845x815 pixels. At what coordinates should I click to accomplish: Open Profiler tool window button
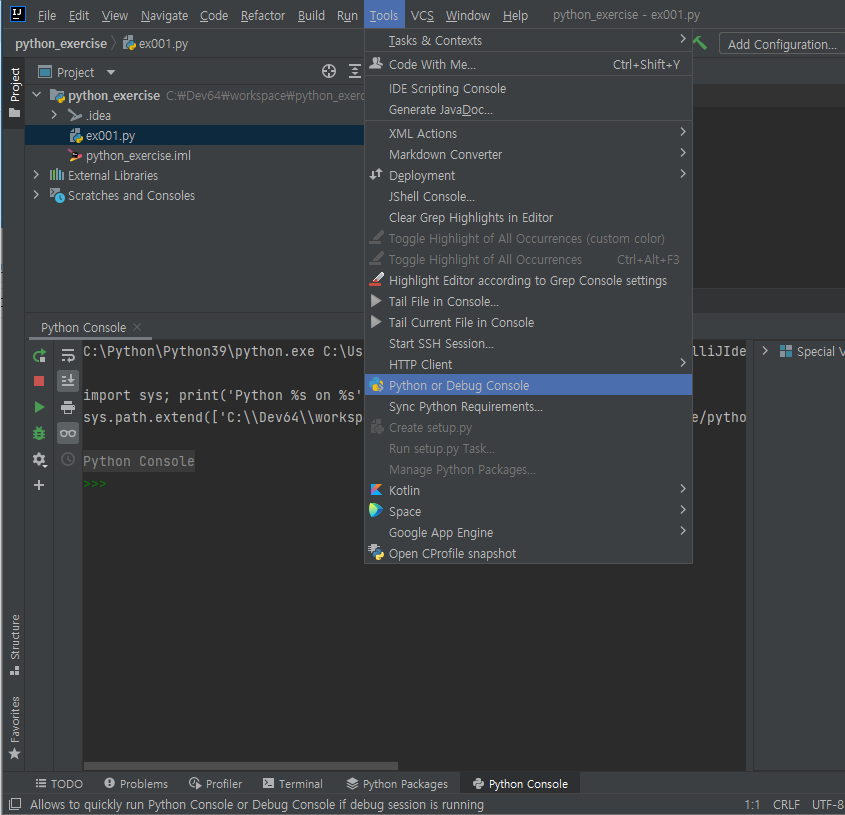216,784
